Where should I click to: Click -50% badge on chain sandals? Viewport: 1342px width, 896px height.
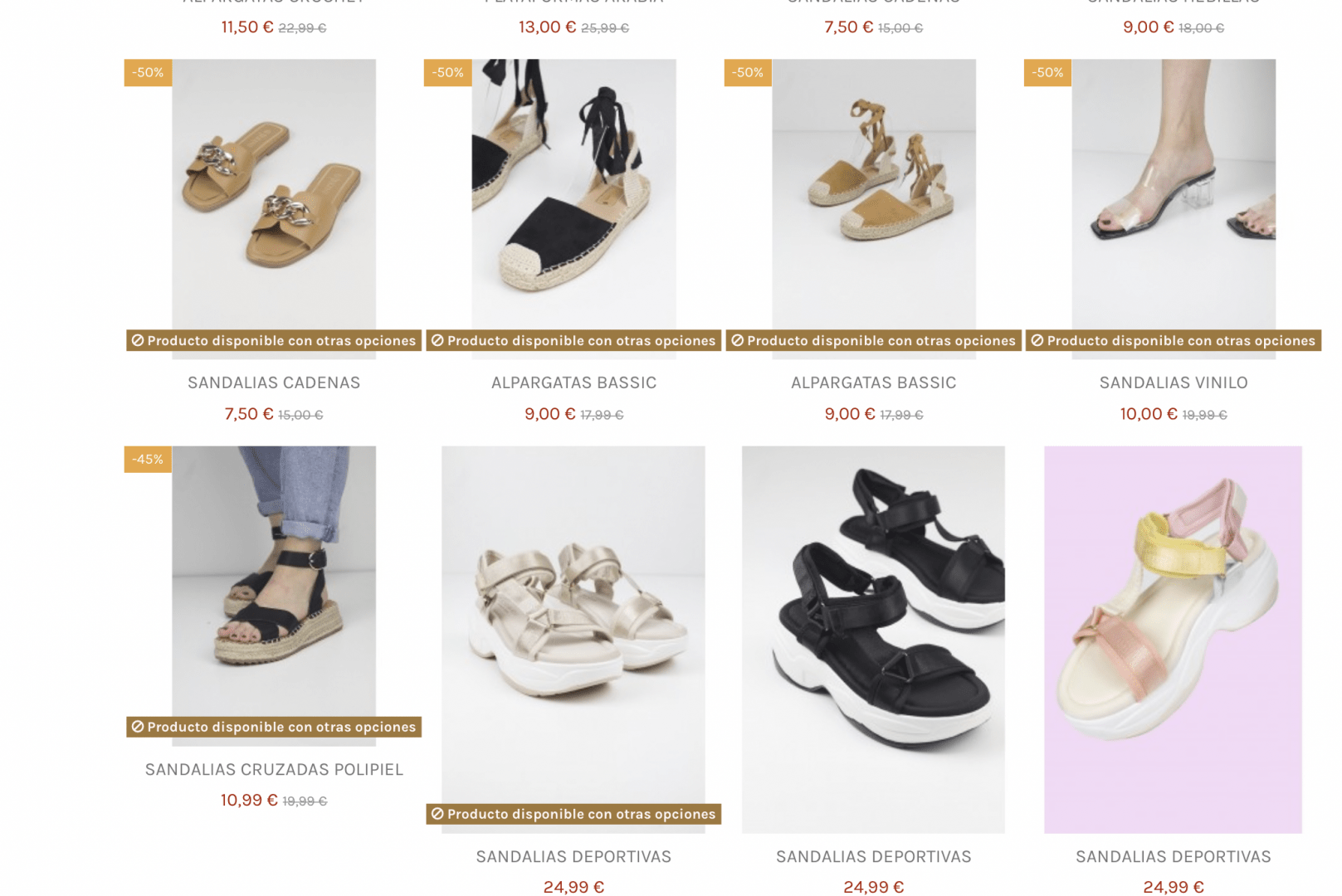click(148, 72)
